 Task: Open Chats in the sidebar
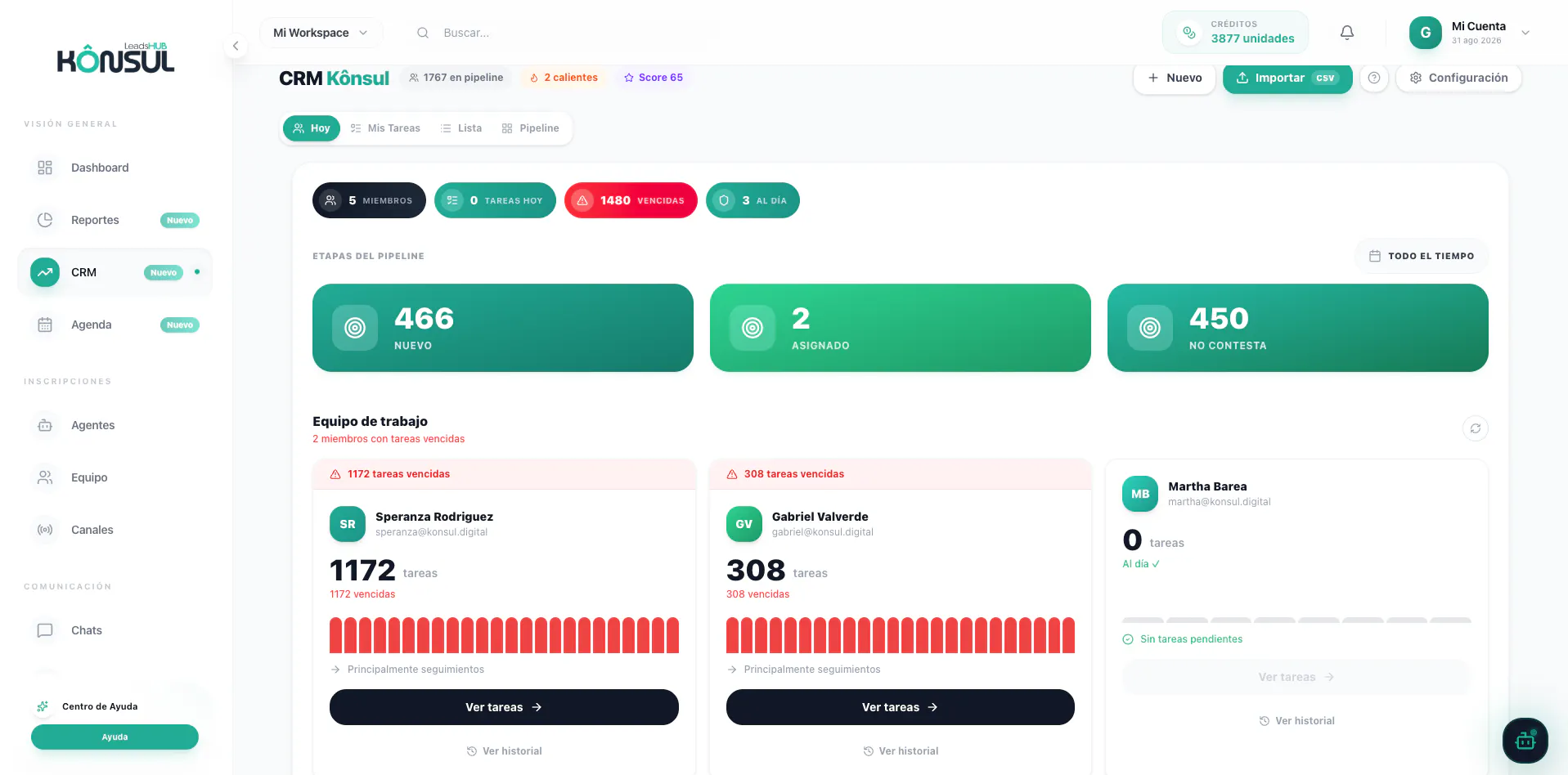(115, 630)
